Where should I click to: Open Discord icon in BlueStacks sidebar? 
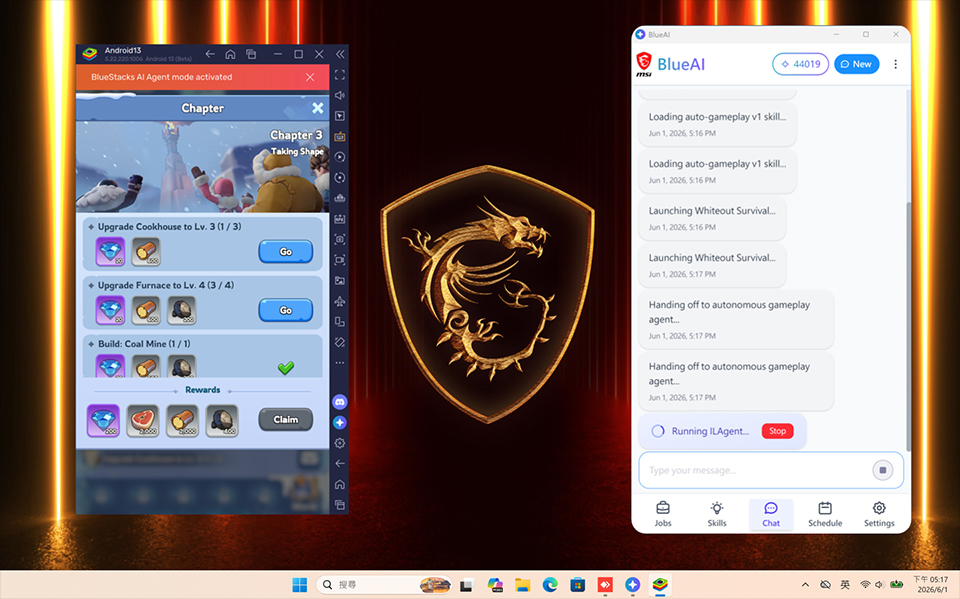340,402
